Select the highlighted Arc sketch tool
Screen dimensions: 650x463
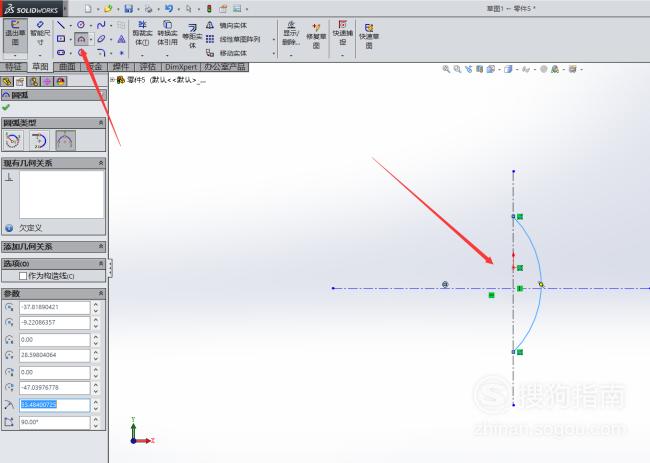pyautogui.click(x=81, y=39)
